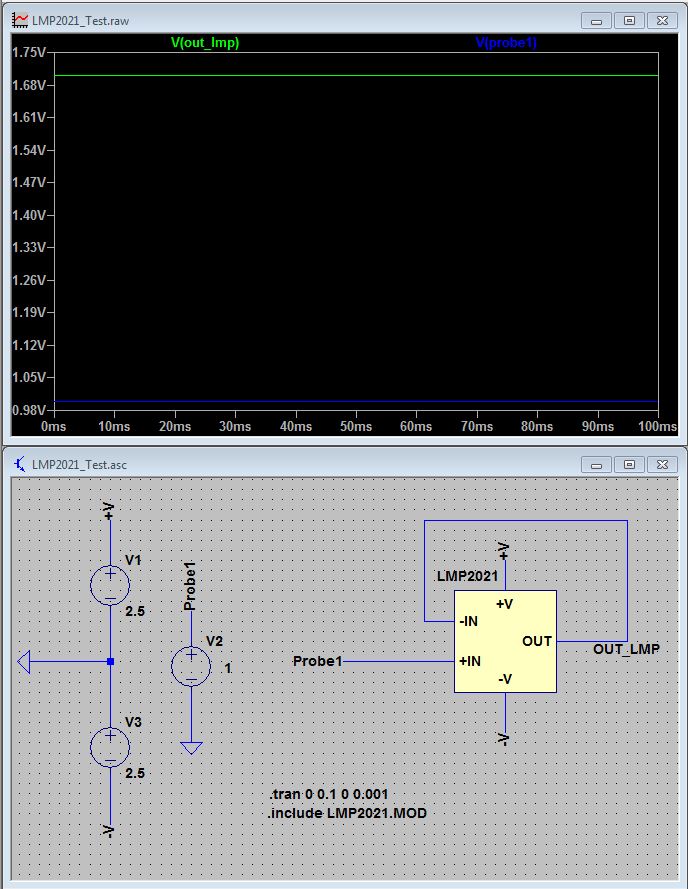Click the .include LMP2021.MOD directive
This screenshot has width=688, height=889.
[347, 813]
